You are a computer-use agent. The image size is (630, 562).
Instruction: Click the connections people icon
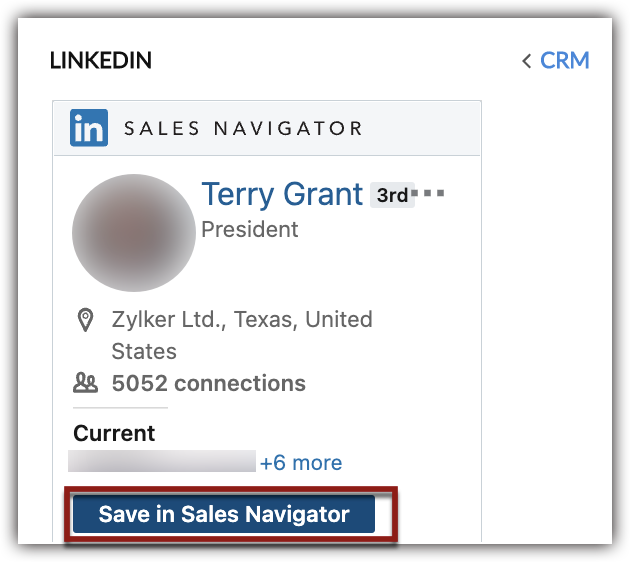[x=86, y=382]
